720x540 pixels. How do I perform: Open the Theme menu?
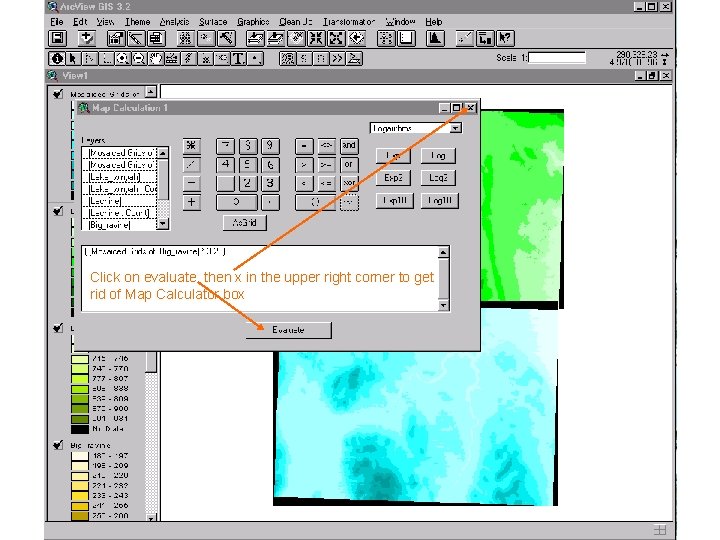tap(137, 22)
